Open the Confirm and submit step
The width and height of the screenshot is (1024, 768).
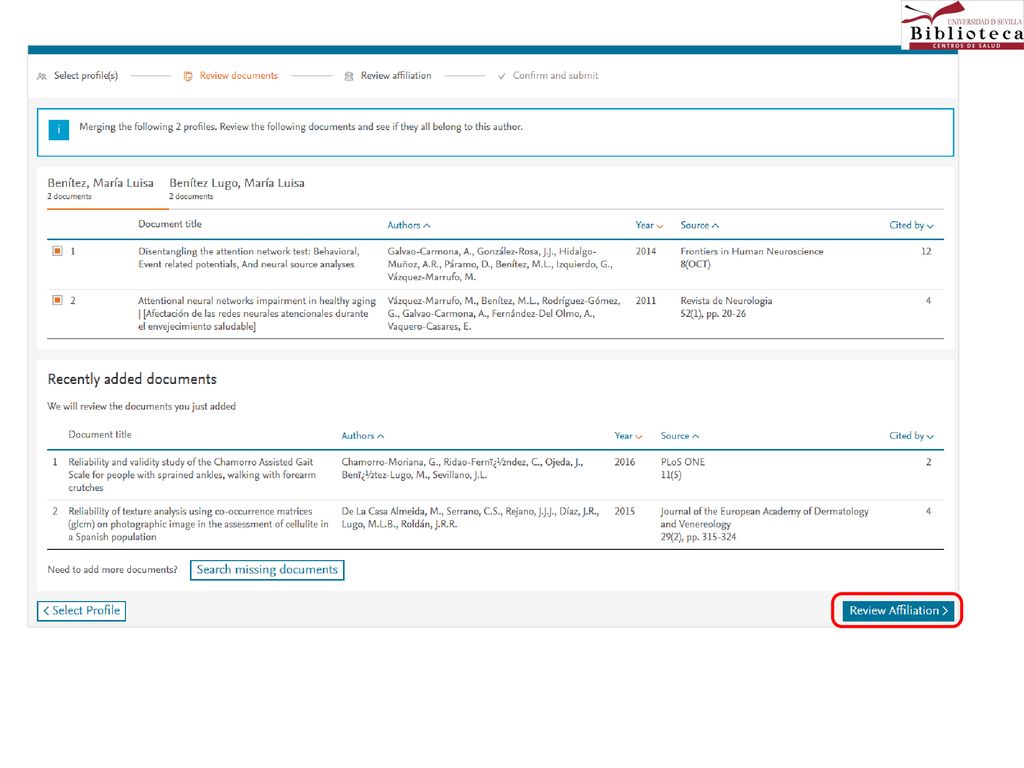point(555,76)
